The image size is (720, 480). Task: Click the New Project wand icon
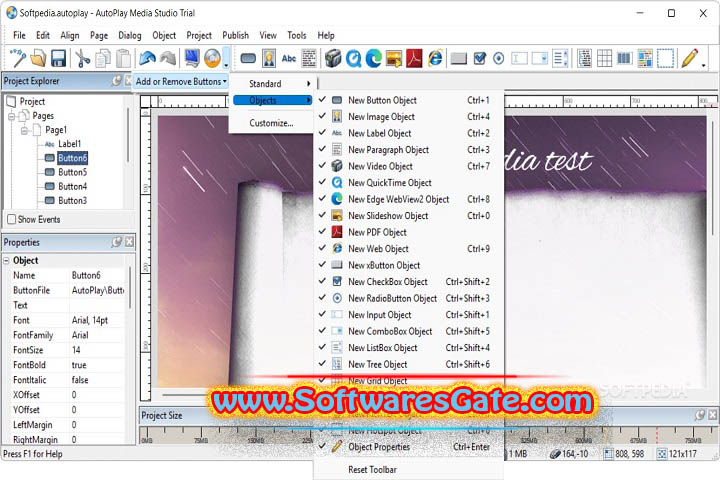(x=18, y=58)
